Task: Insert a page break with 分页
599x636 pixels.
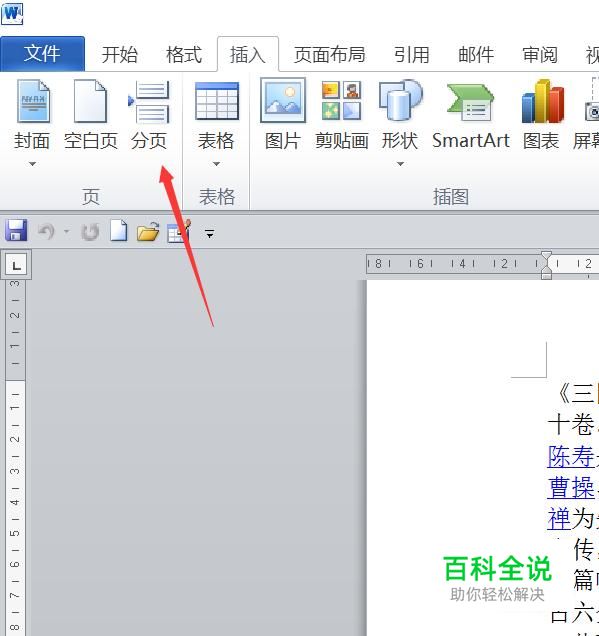Action: click(x=149, y=116)
